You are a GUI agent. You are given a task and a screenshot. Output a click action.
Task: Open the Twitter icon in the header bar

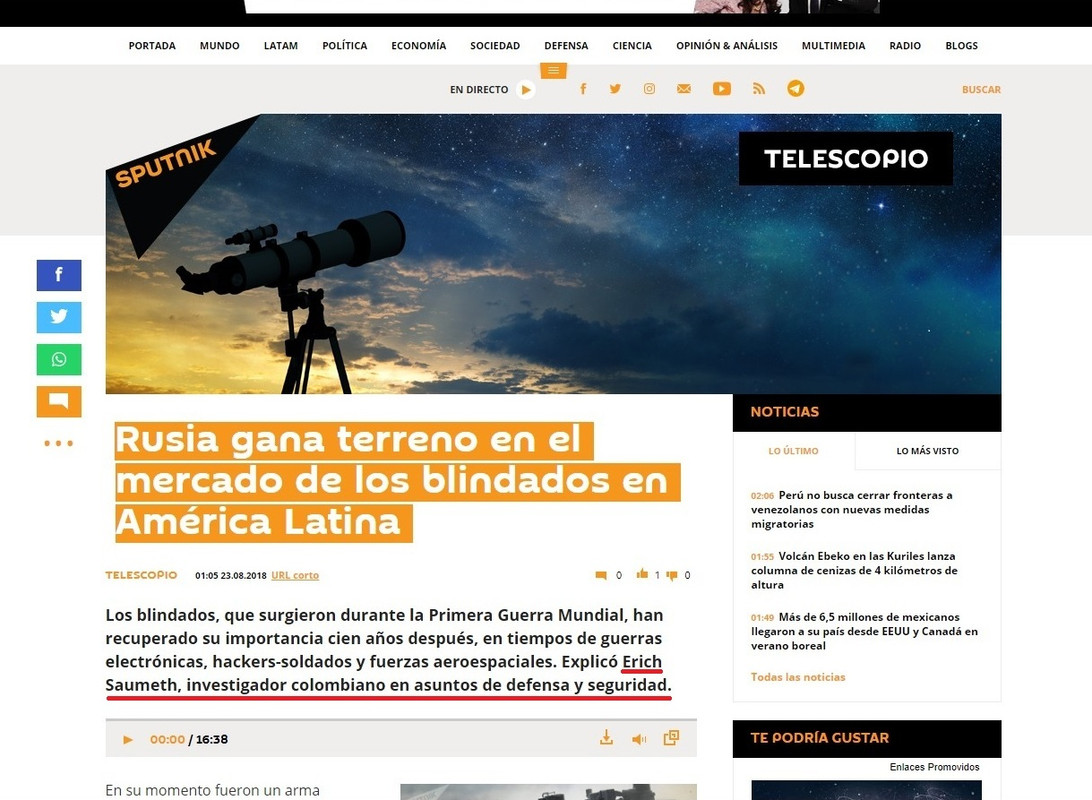pos(615,88)
